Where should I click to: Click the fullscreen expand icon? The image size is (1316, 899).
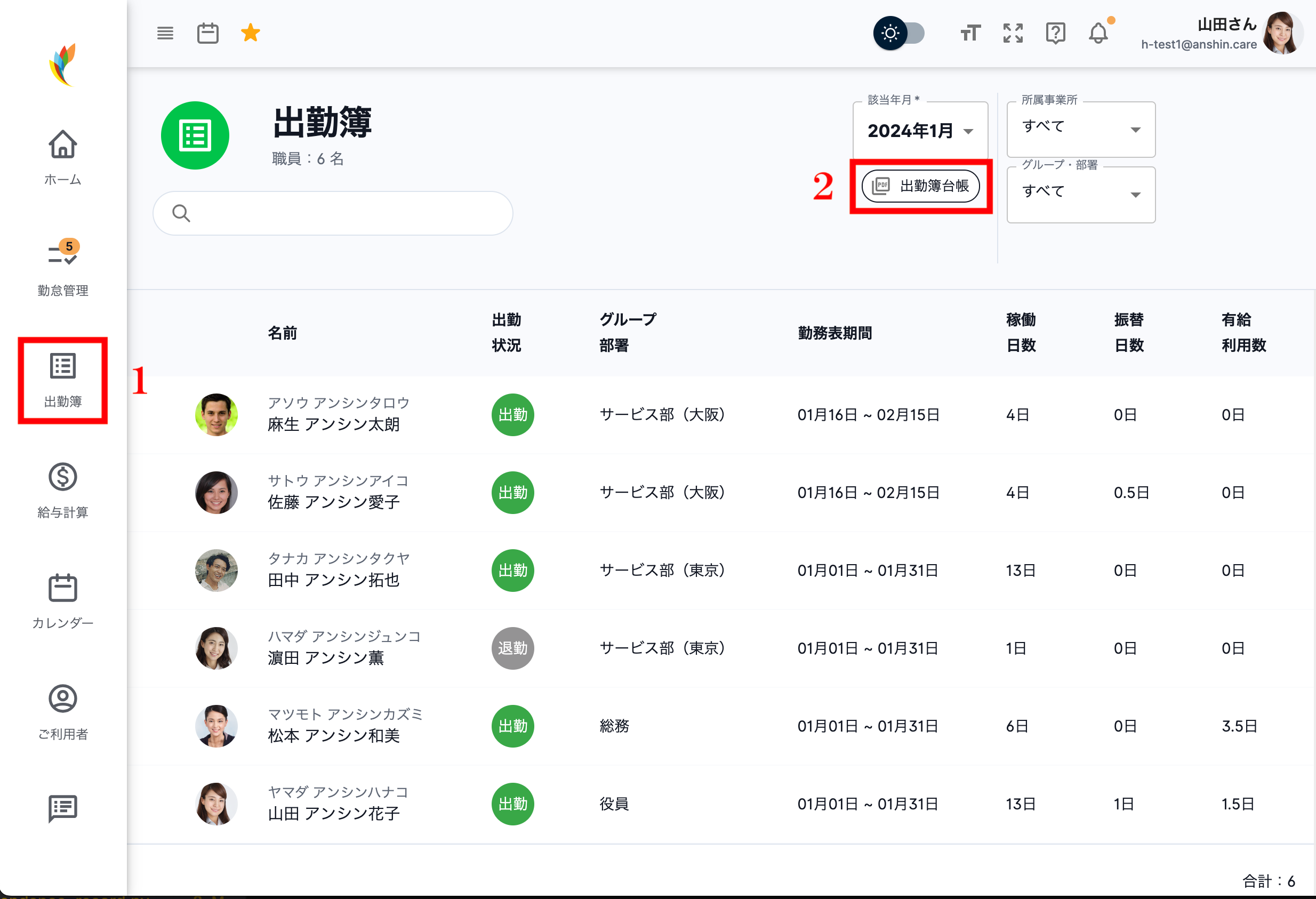[1013, 33]
